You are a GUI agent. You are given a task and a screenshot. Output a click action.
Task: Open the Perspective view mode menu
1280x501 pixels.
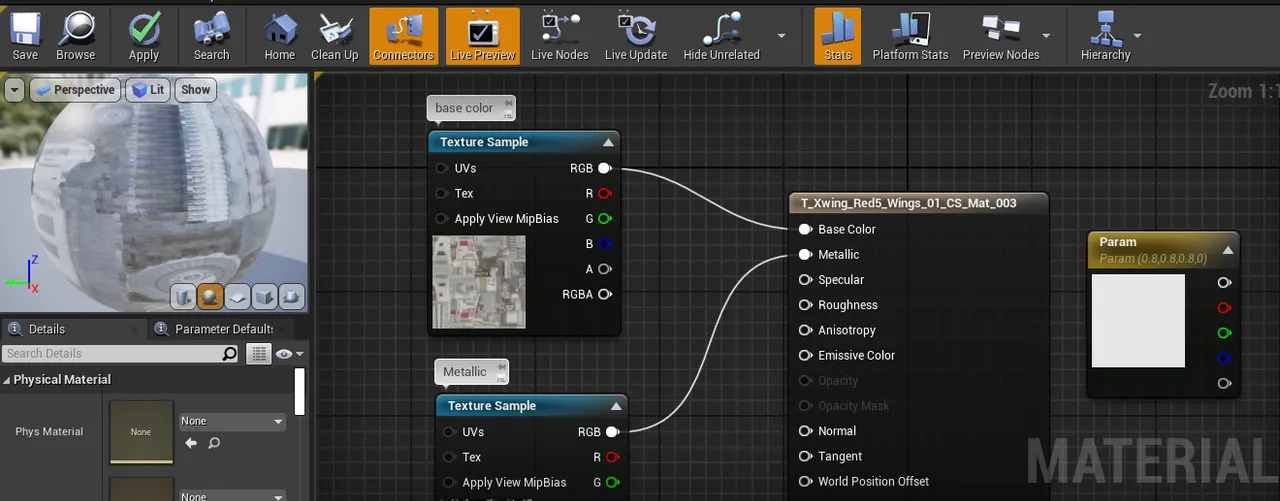click(x=75, y=90)
